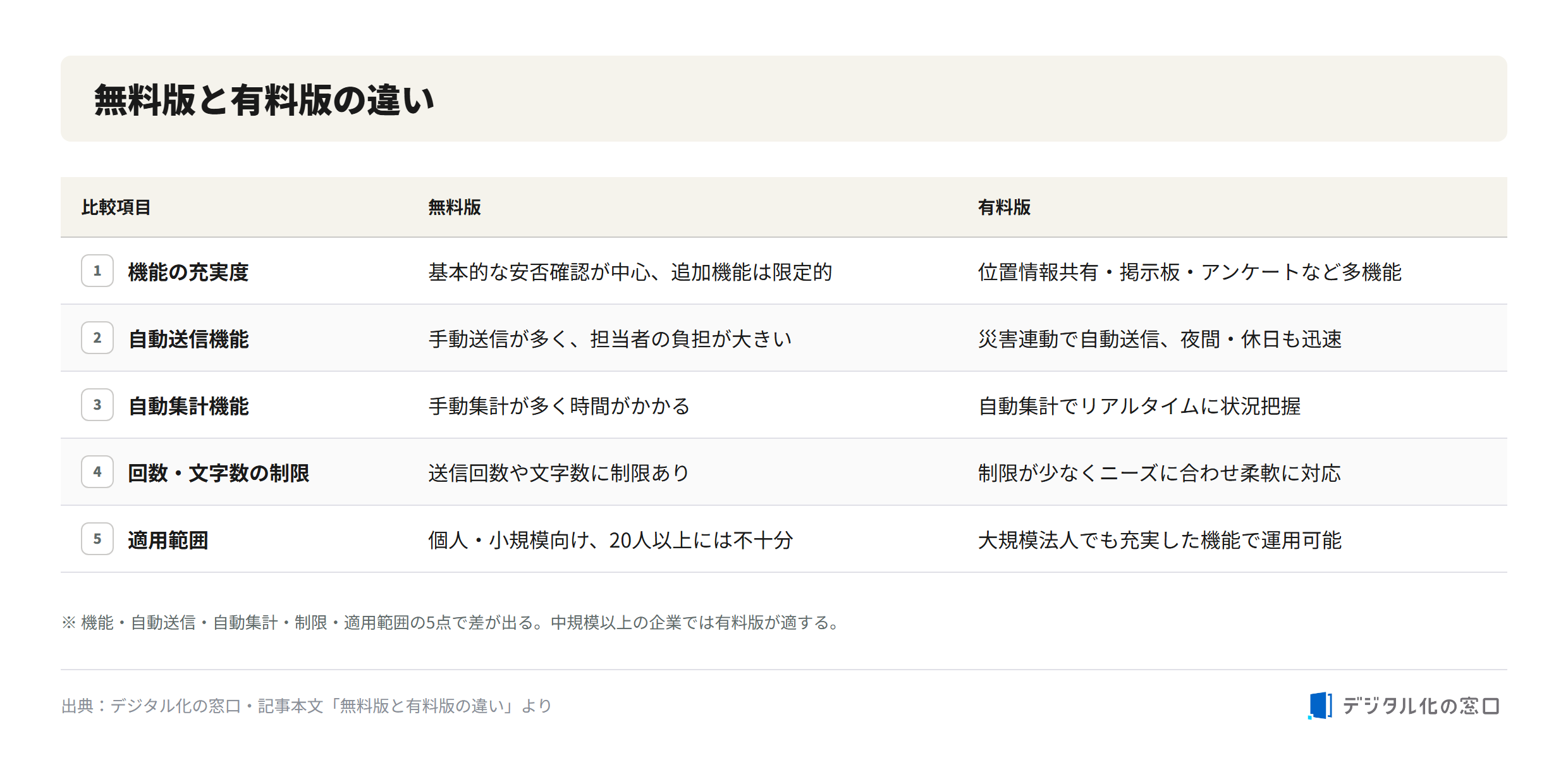Select the 比較項目 column header
This screenshot has width=1568, height=779.
[116, 207]
